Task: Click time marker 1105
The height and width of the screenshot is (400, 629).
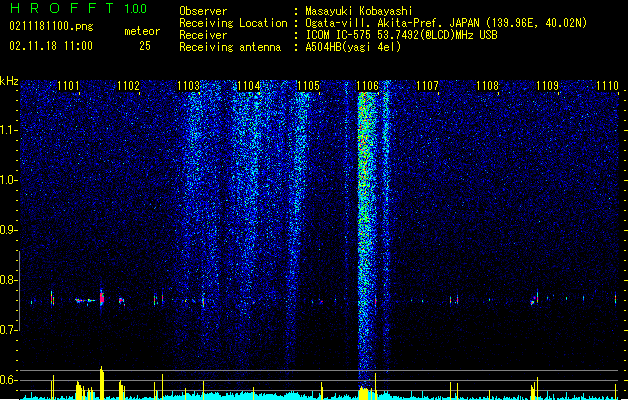Action: (x=308, y=86)
